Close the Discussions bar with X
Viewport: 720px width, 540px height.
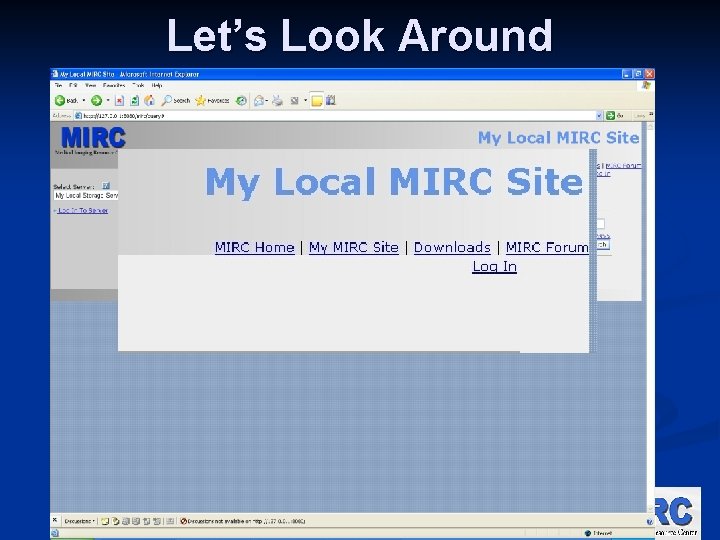(x=55, y=520)
